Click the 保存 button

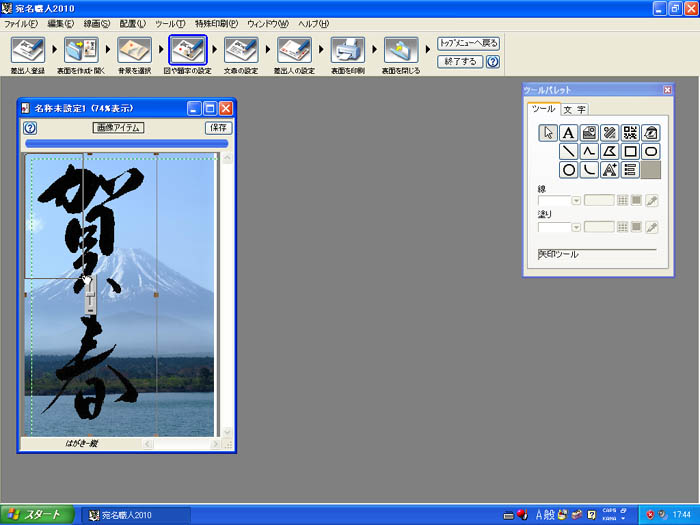[218, 128]
